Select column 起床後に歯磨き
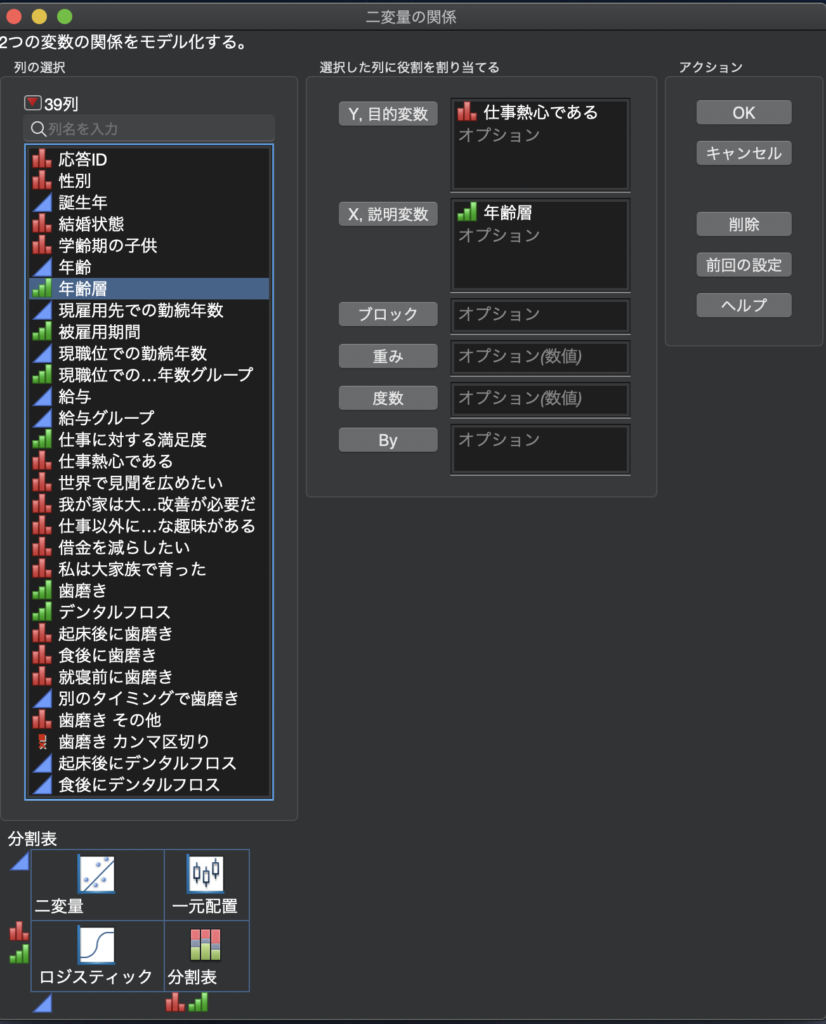The height and width of the screenshot is (1024, 826). [149, 633]
